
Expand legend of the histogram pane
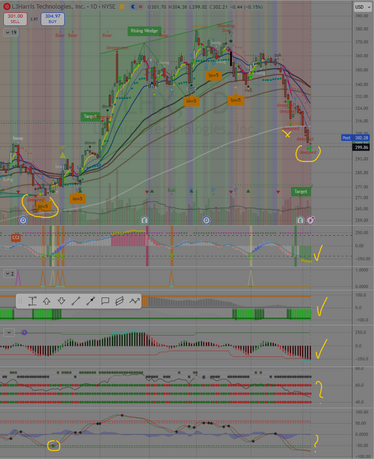9,332
